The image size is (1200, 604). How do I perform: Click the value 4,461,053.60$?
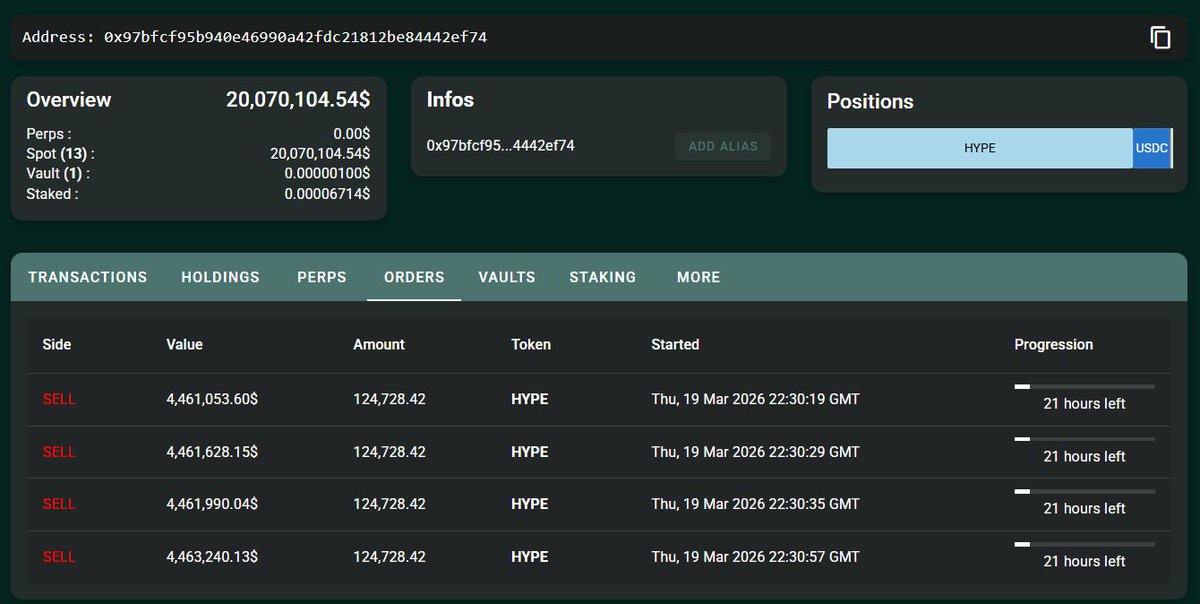point(212,399)
